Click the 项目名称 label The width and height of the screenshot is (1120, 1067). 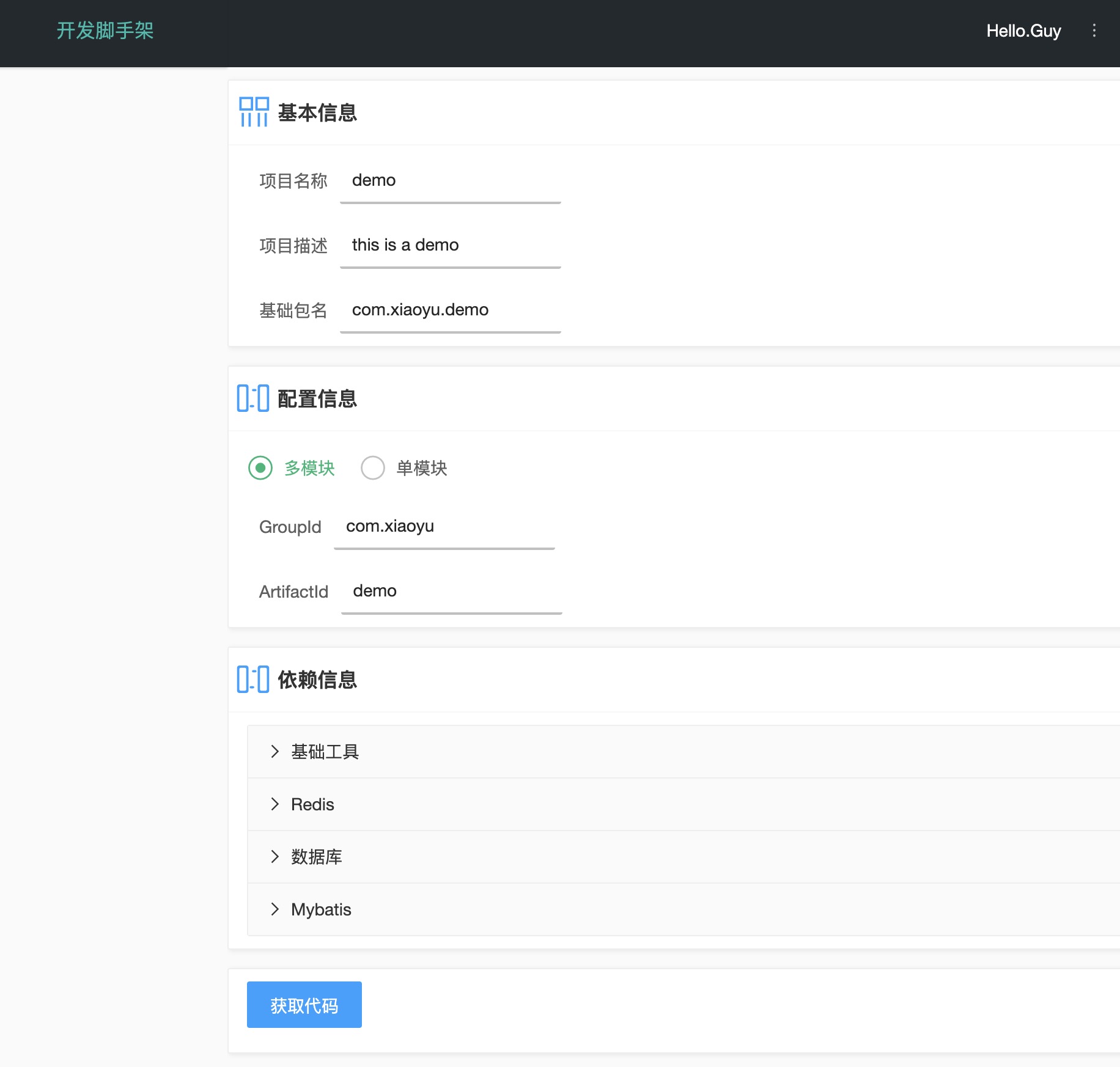pyautogui.click(x=293, y=181)
